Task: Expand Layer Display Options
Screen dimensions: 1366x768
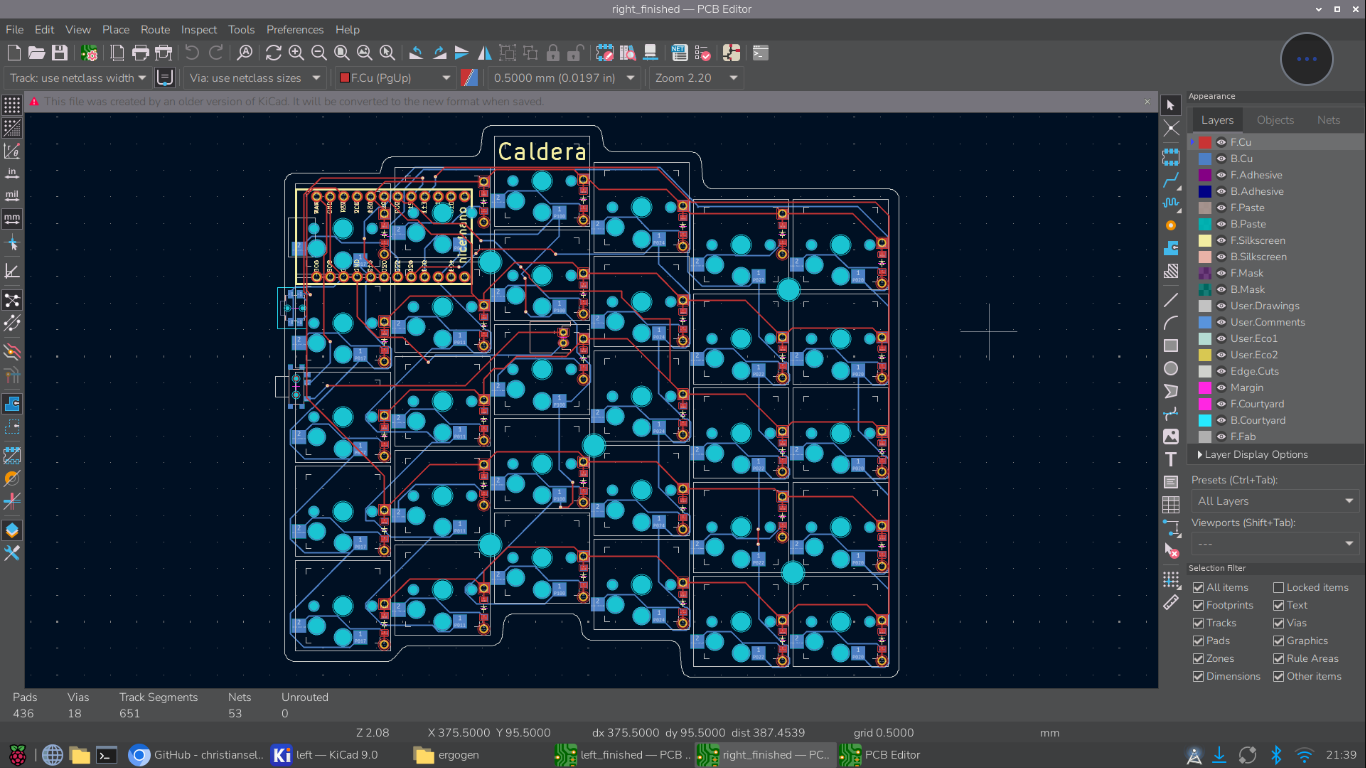Action: coord(1255,454)
